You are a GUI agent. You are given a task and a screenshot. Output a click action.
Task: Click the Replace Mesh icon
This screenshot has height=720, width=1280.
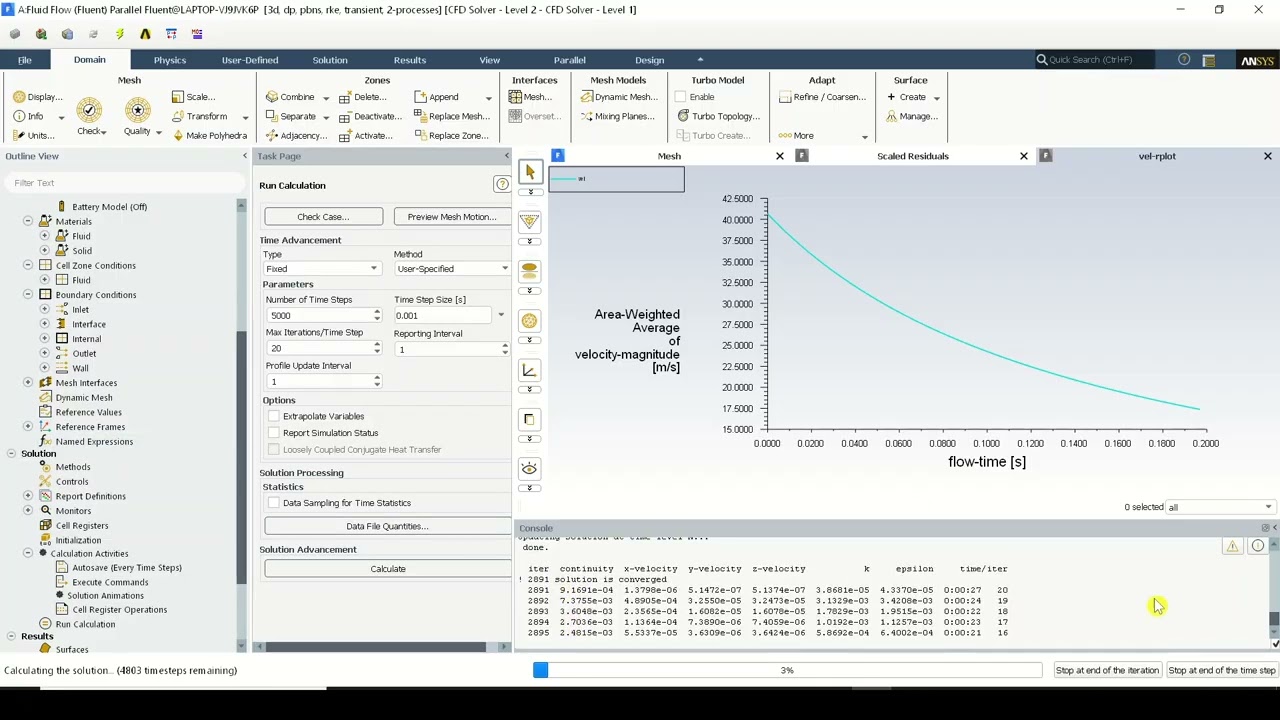(x=420, y=116)
